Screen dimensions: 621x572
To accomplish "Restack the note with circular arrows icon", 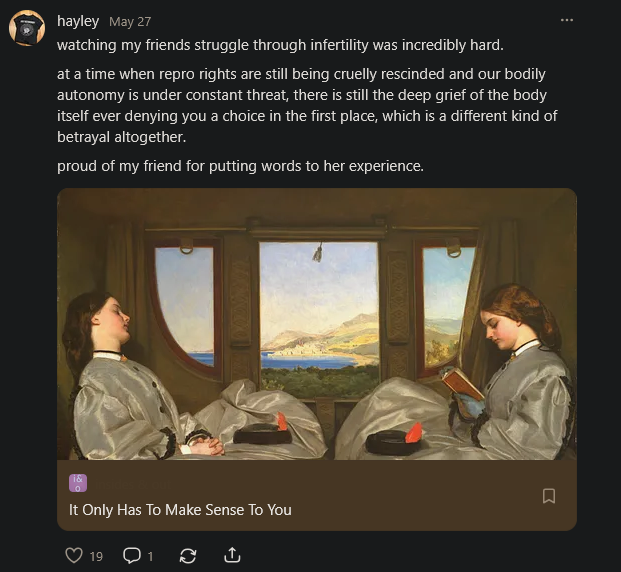I will tap(187, 555).
